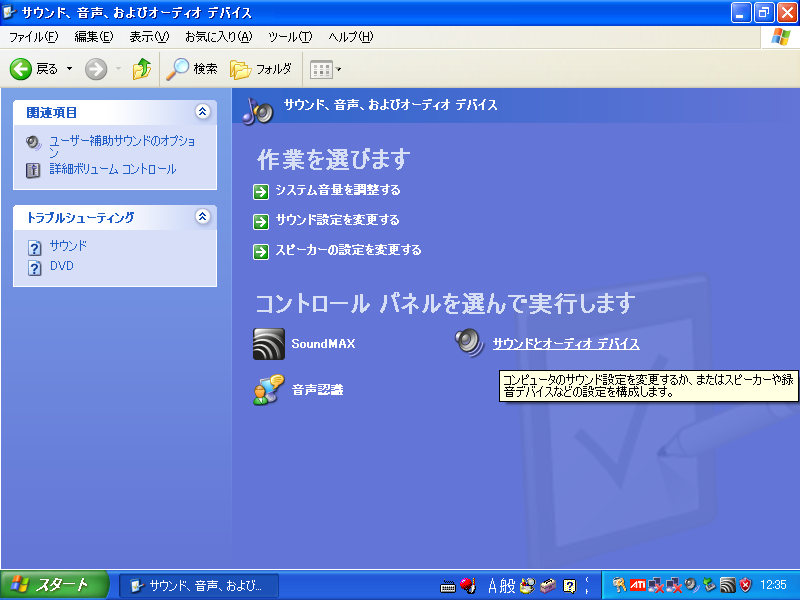Viewport: 800px width, 600px height.
Task: Click the volume speaker tray icon
Action: 691,585
